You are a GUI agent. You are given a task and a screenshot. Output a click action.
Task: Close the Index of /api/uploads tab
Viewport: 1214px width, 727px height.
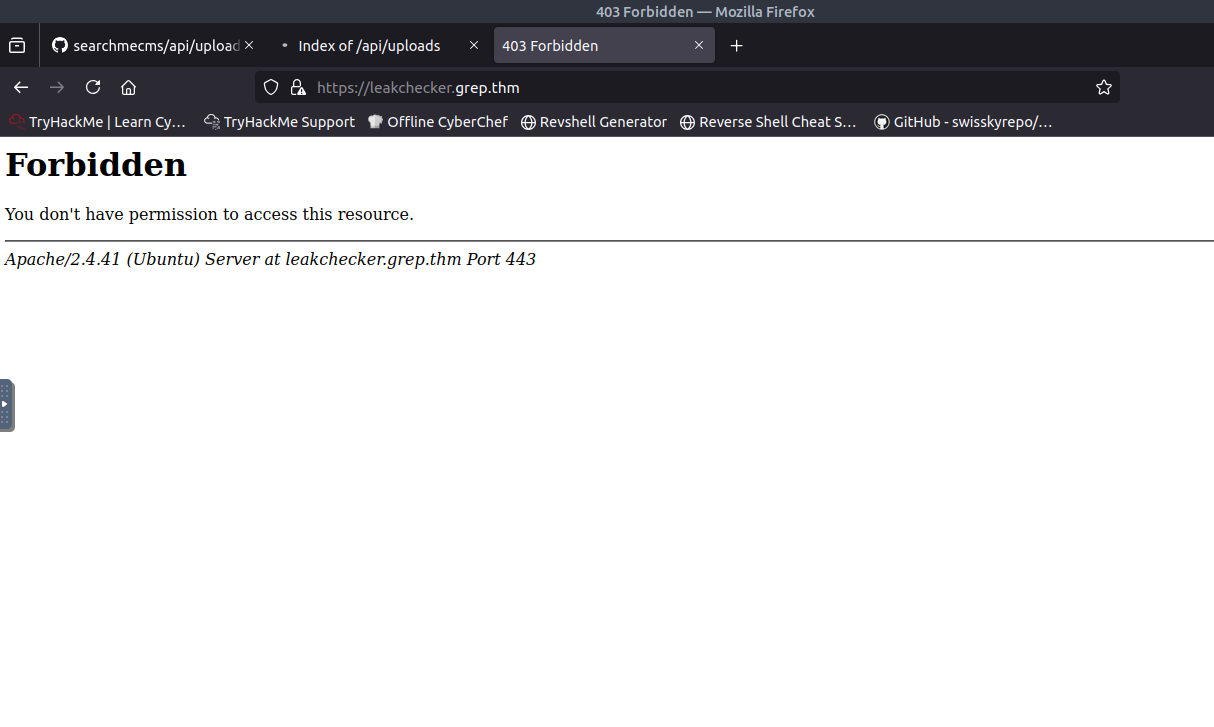[474, 46]
